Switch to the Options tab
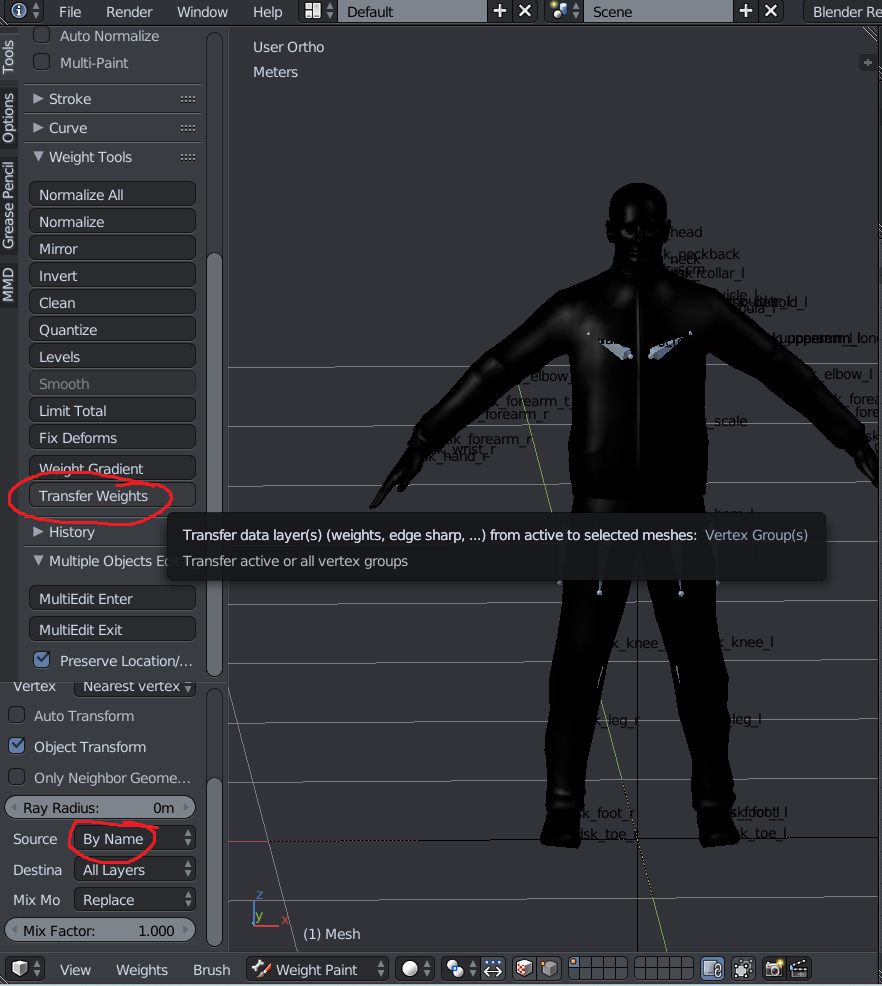 (x=8, y=118)
